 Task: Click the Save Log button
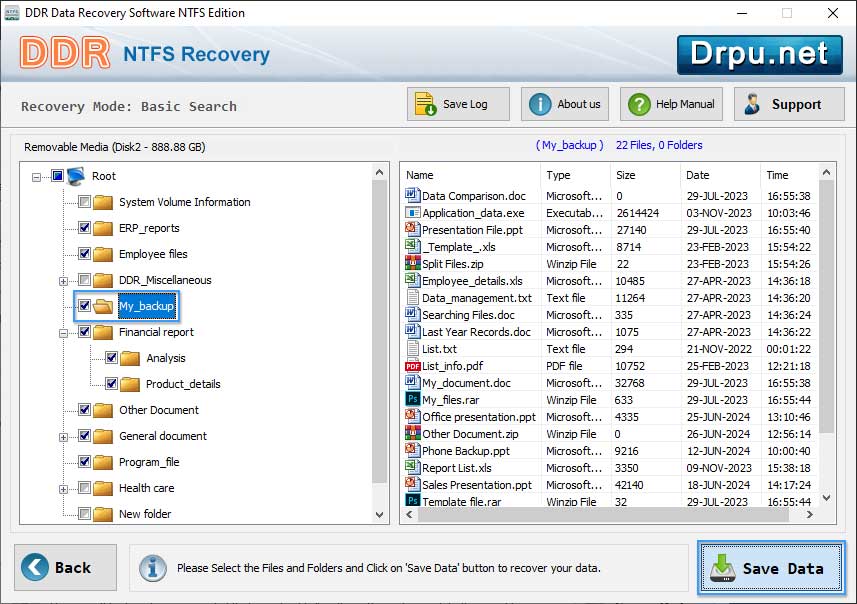458,104
